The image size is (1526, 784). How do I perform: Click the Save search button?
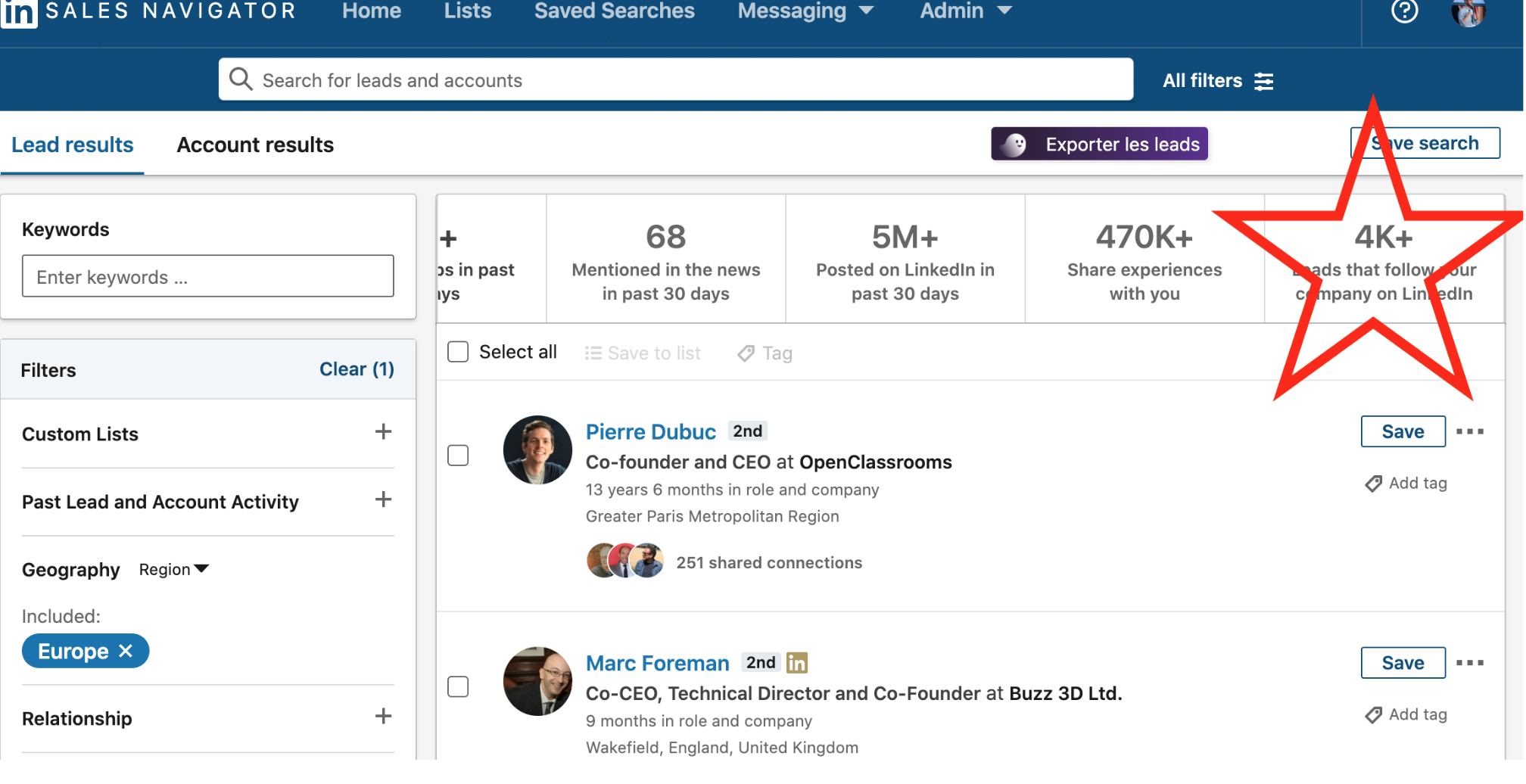(1425, 143)
